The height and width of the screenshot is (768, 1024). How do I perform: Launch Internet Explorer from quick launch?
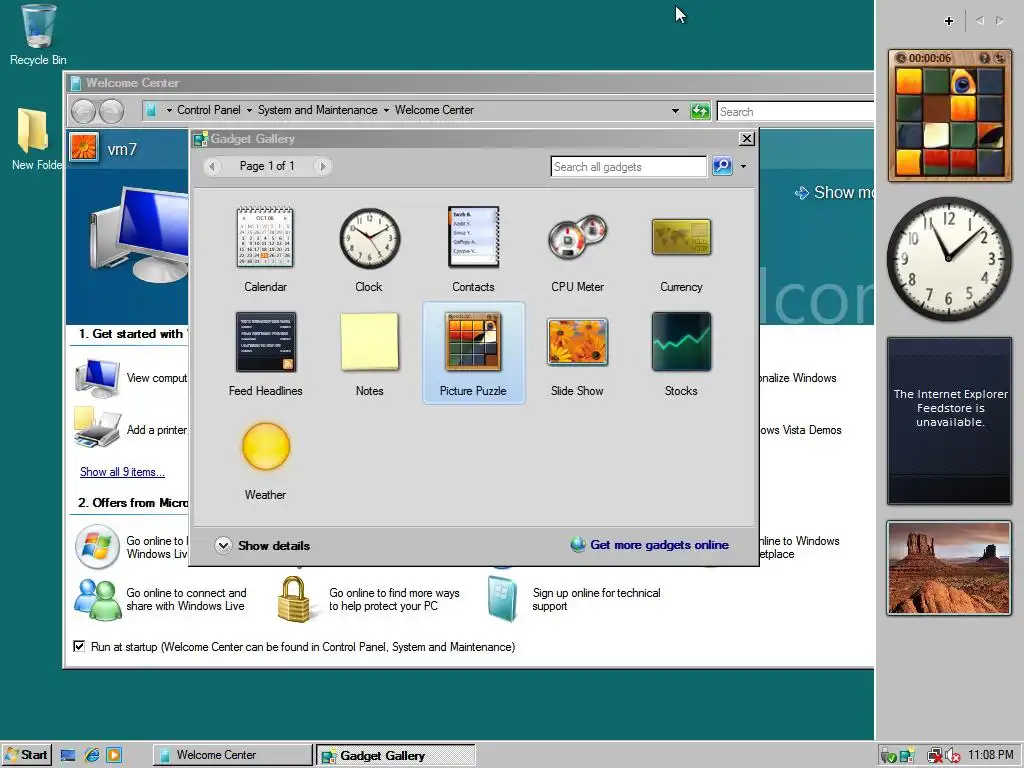coord(91,756)
